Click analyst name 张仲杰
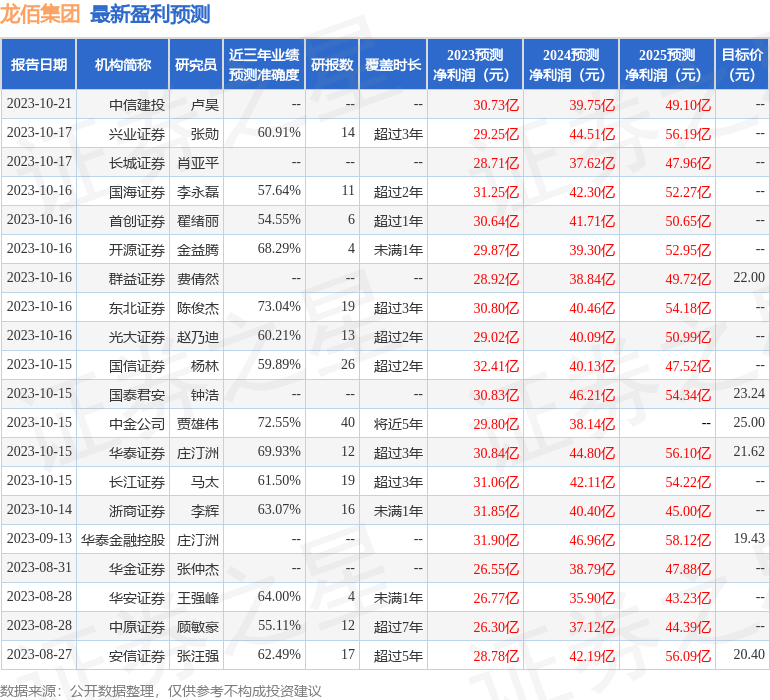The image size is (770, 700). (x=198, y=568)
